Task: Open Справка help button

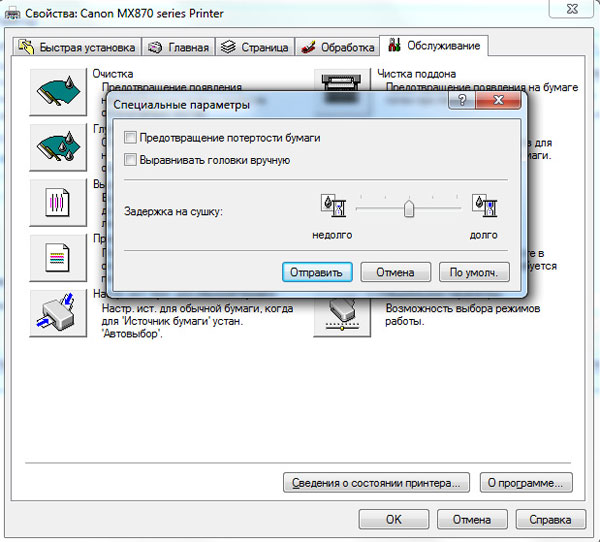Action: click(551, 519)
